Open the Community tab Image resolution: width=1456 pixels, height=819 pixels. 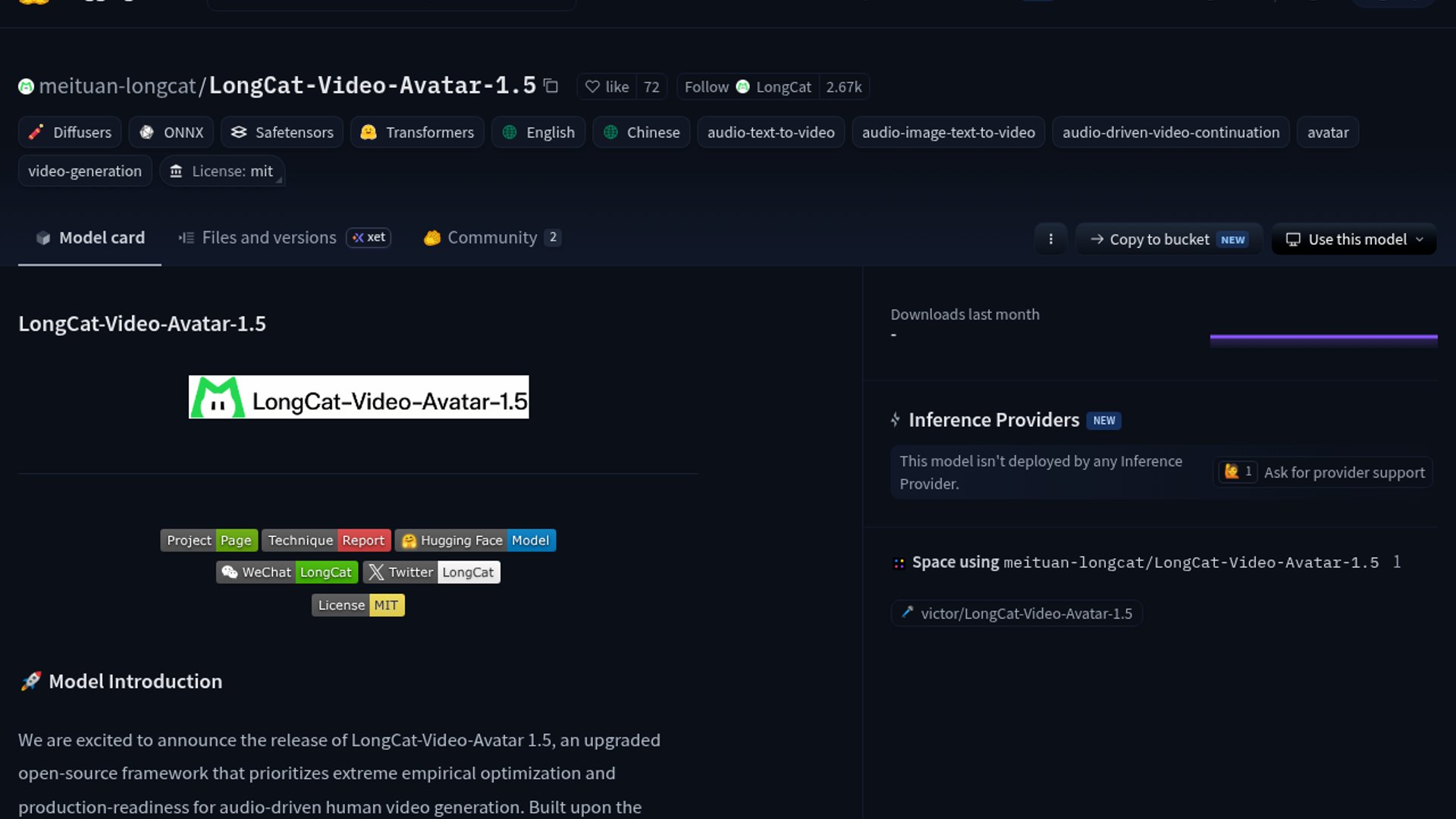[x=492, y=238]
